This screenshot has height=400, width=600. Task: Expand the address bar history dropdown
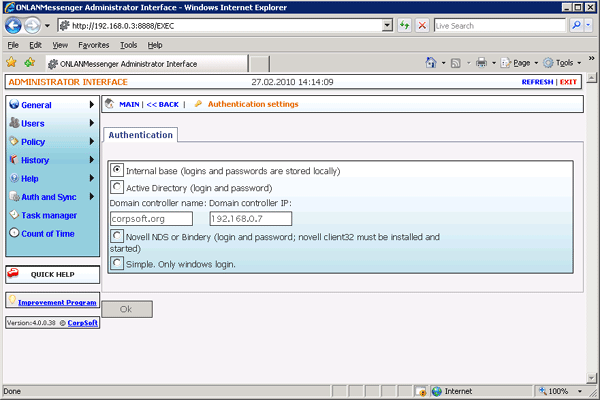[x=387, y=26]
